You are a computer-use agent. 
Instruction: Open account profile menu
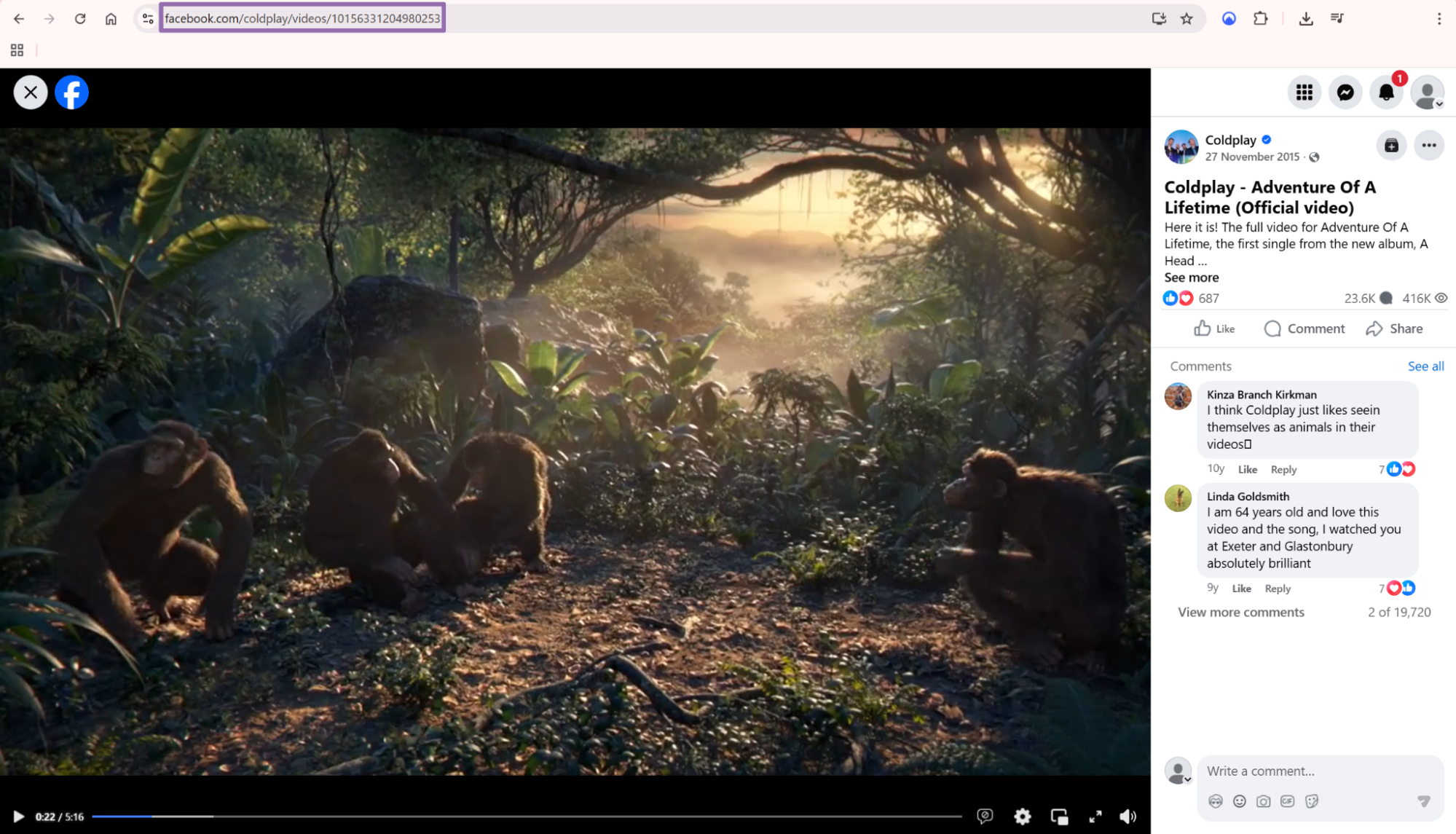1427,93
